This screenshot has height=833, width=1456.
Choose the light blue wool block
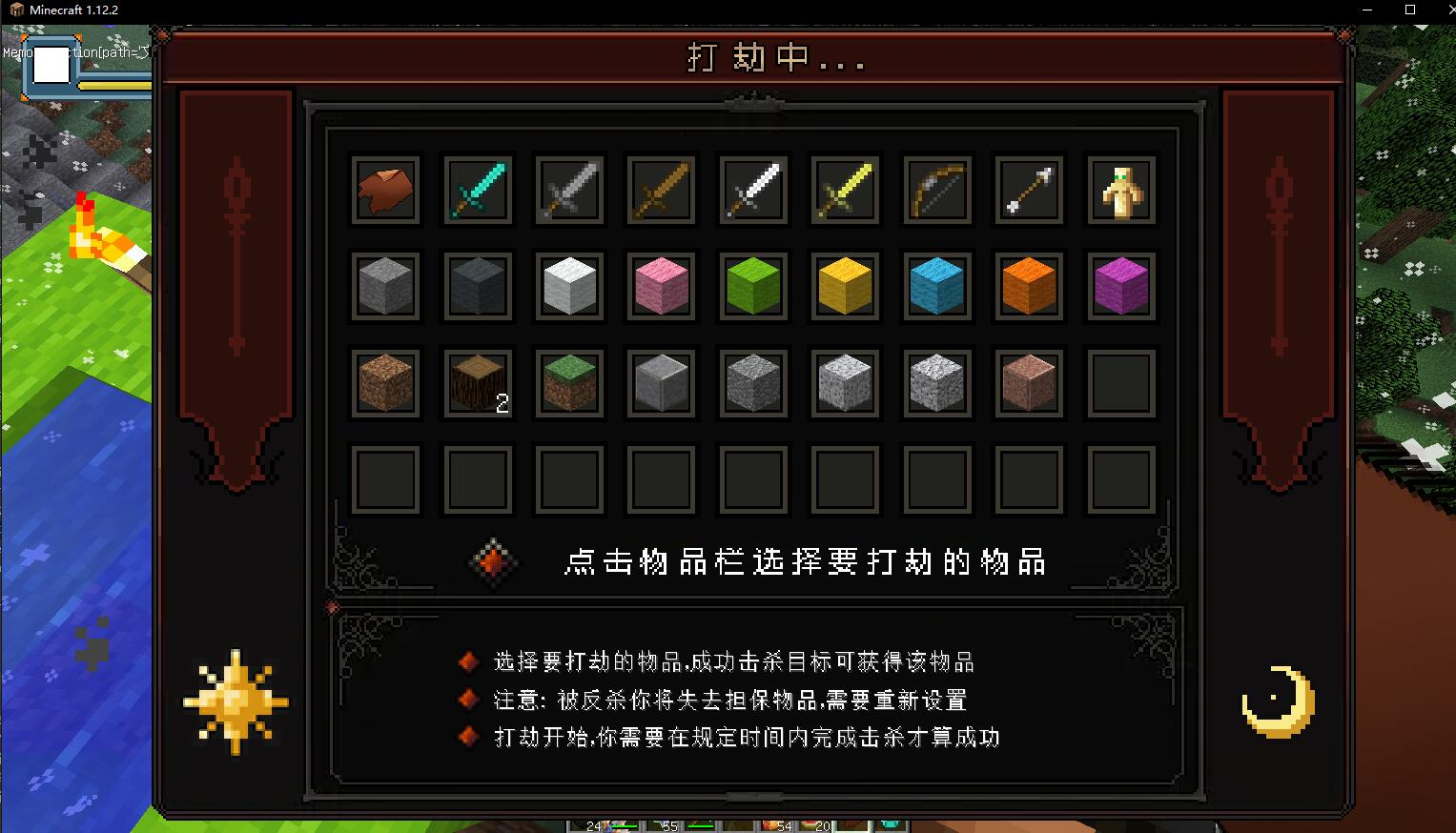[937, 286]
